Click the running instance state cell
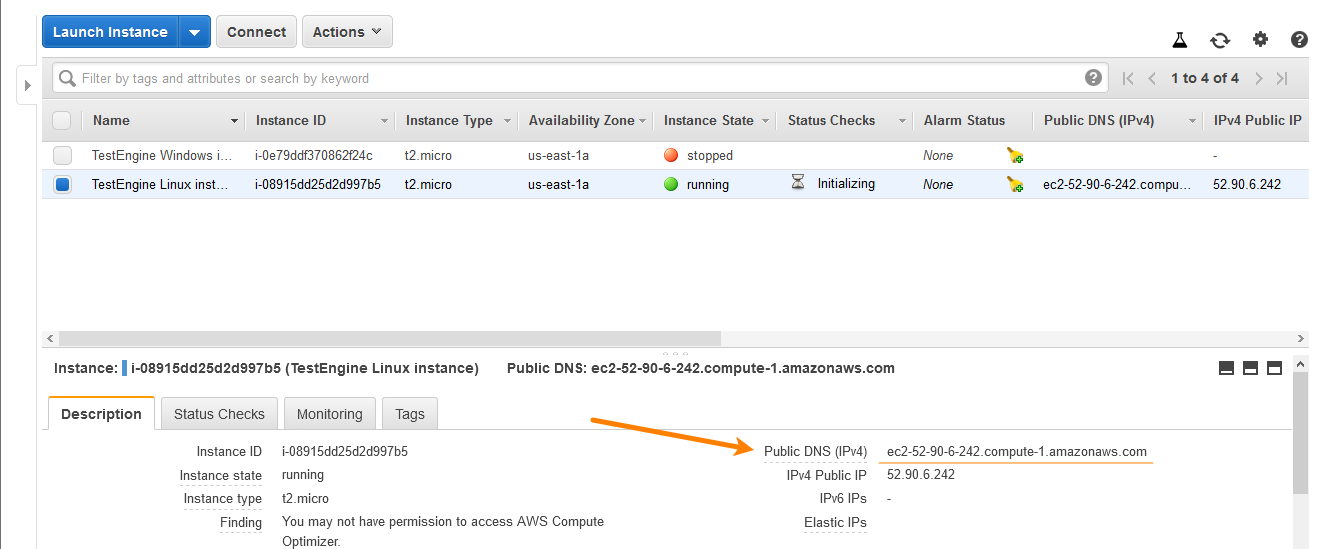 [x=697, y=184]
